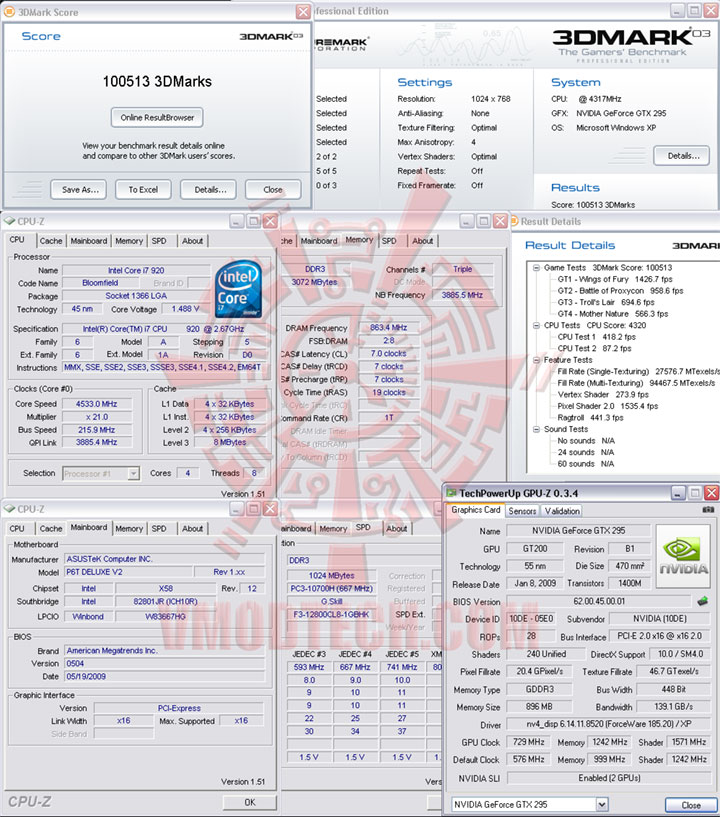Export the score with To Excel button
The width and height of the screenshot is (720, 817).
(143, 190)
